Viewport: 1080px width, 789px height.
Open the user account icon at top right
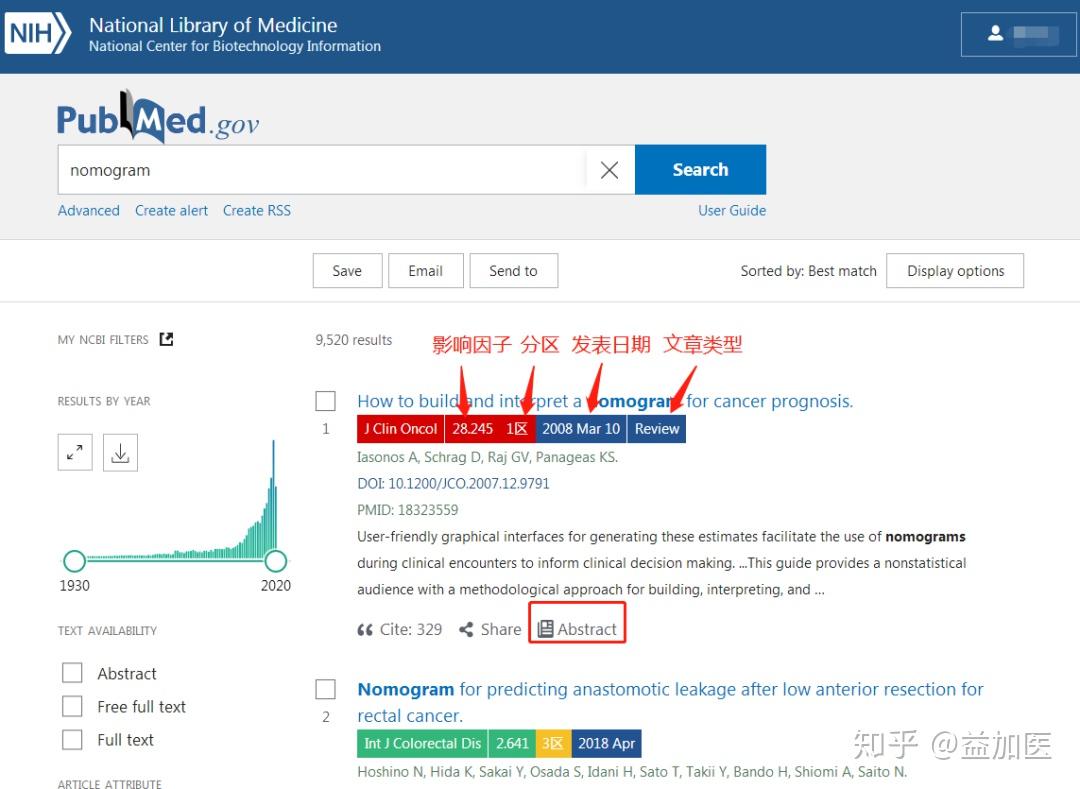point(996,33)
